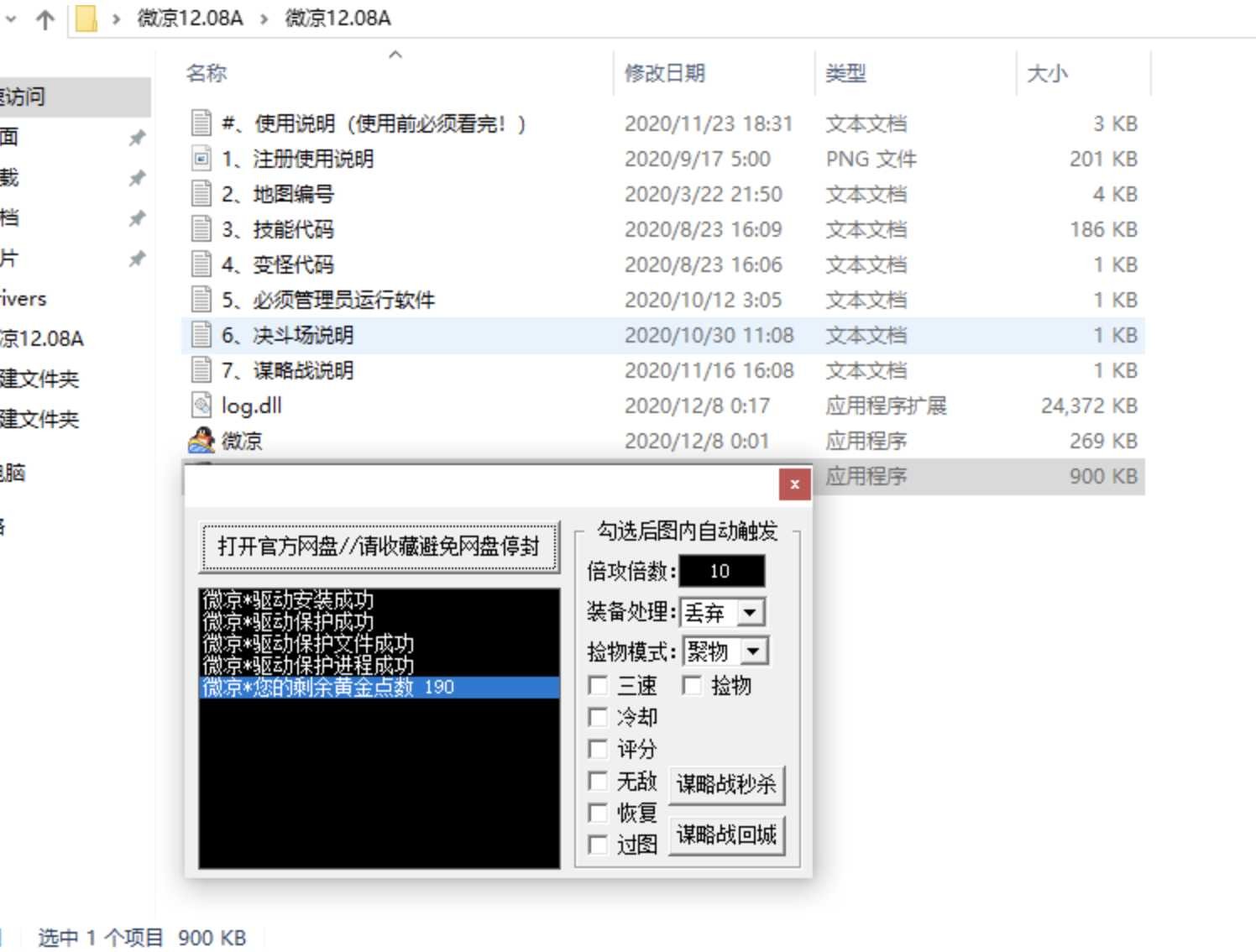Screen dimensions: 1256x952
Task: Click date cell 2020/11/23 18:31
Action: tap(709, 124)
